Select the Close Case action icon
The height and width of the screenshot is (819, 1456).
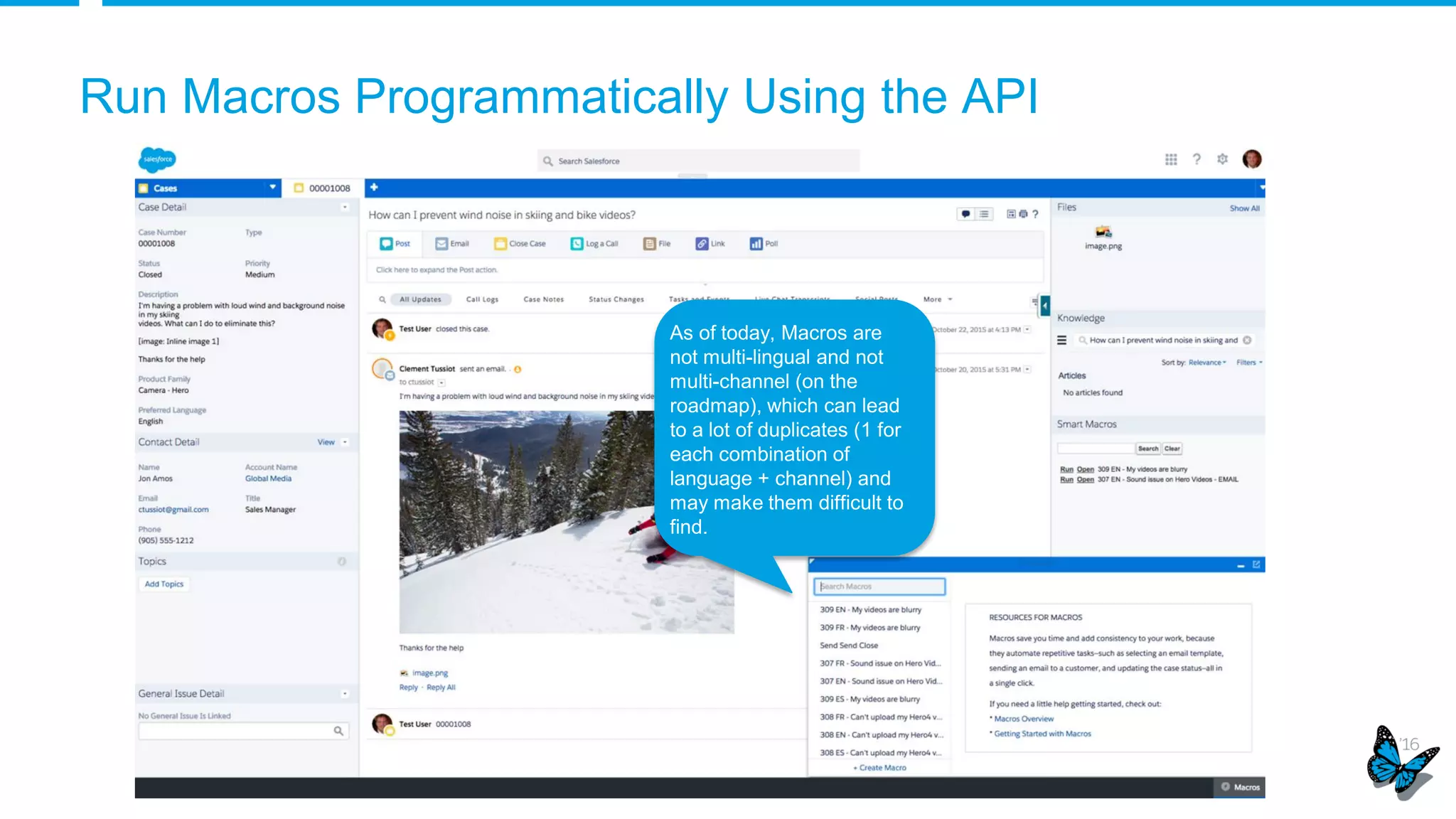coord(500,244)
